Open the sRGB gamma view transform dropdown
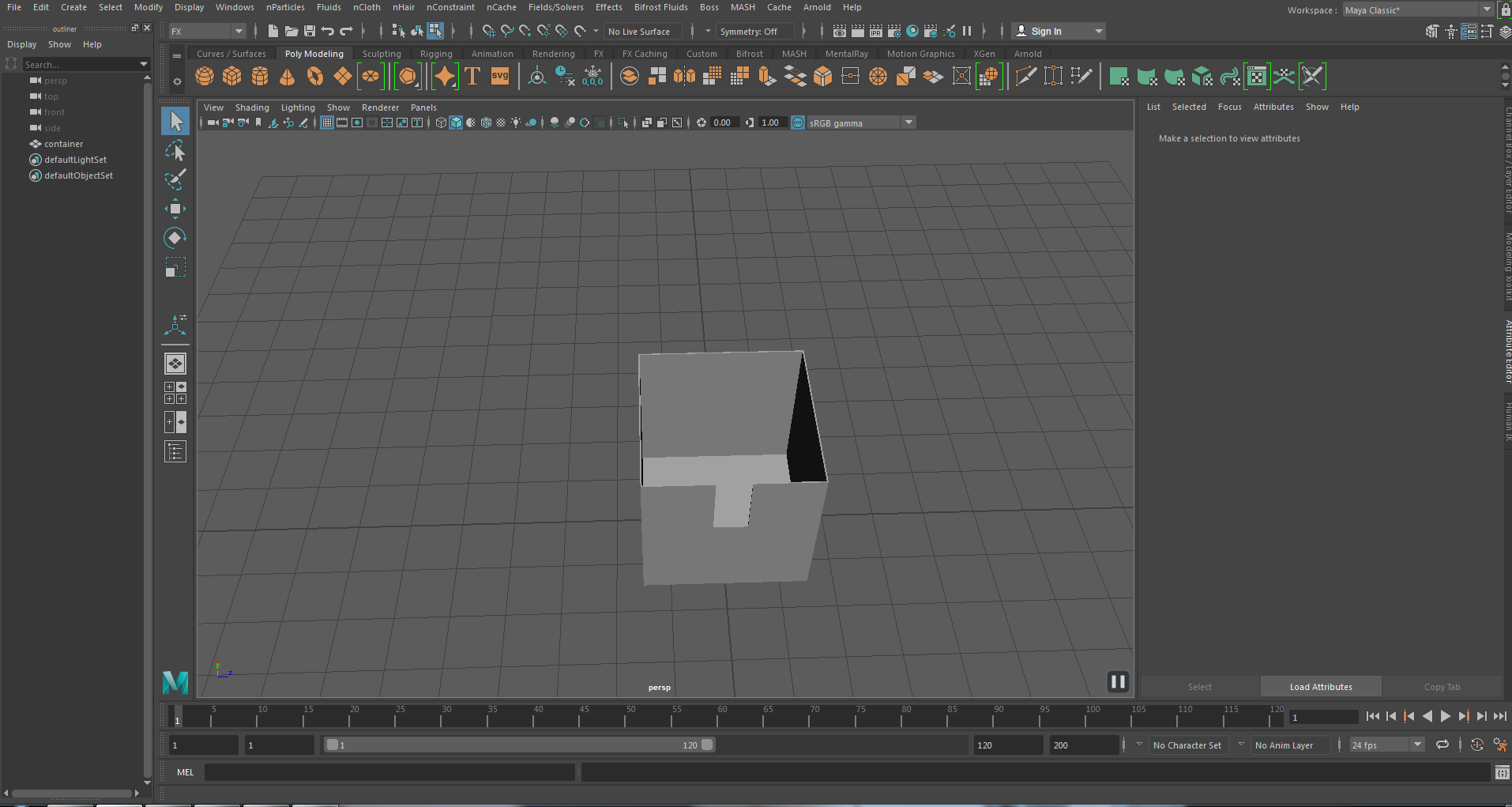The image size is (1512, 807). [x=861, y=123]
